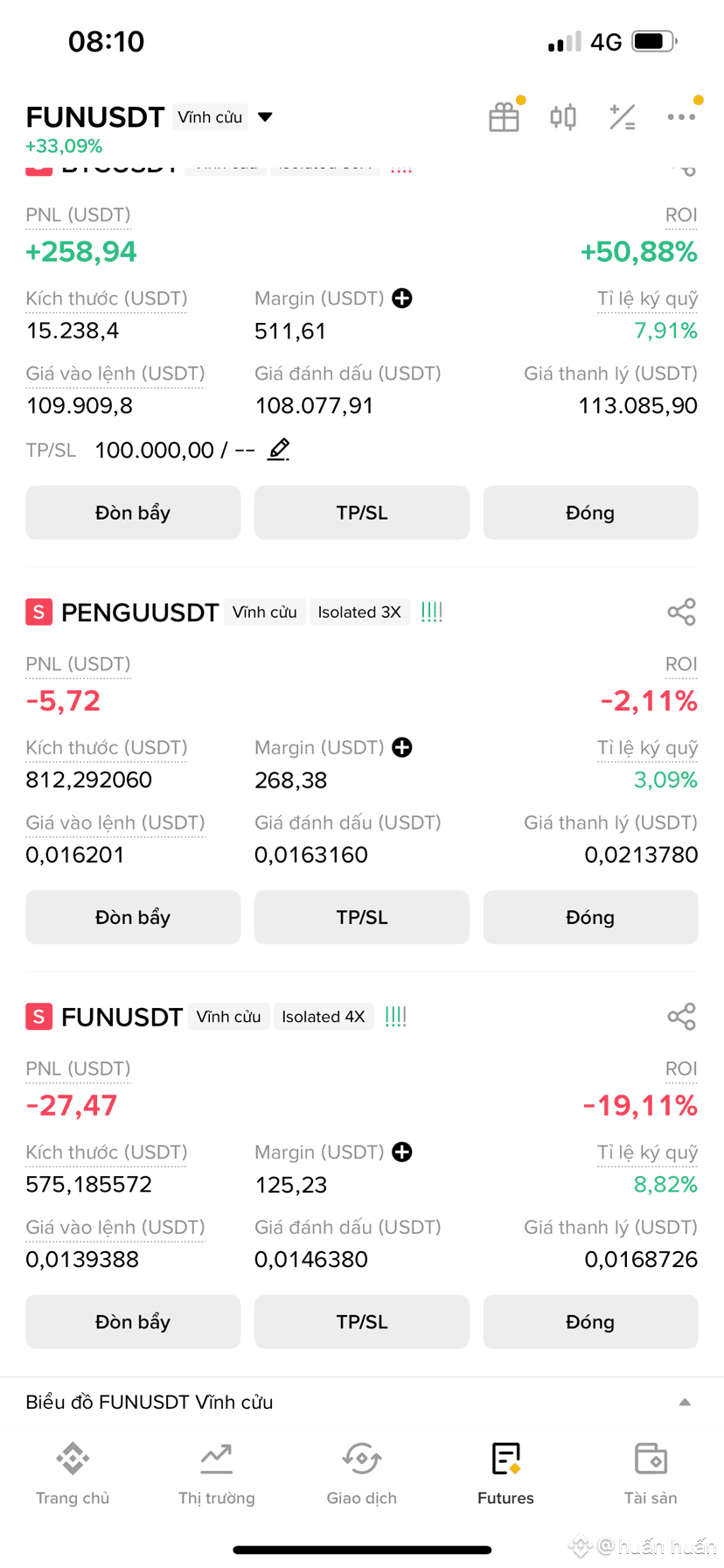The width and height of the screenshot is (724, 1568).
Task: Add margin to the BTC position
Action: 402,298
